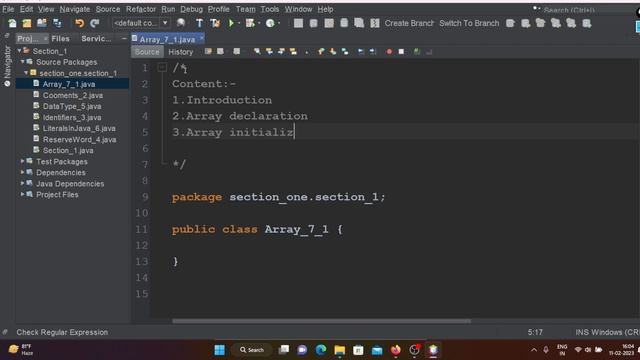Select LiteralsInJava_6.java file
This screenshot has height=360, width=640.
click(x=79, y=128)
